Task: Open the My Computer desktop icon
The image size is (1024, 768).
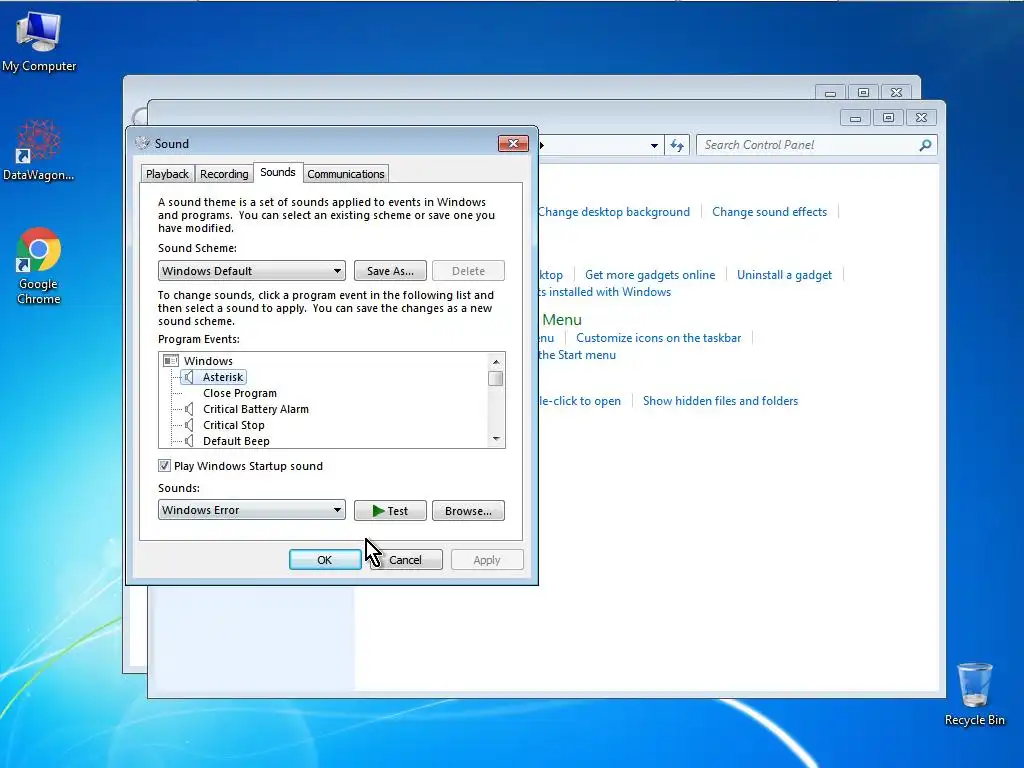Action: [39, 42]
